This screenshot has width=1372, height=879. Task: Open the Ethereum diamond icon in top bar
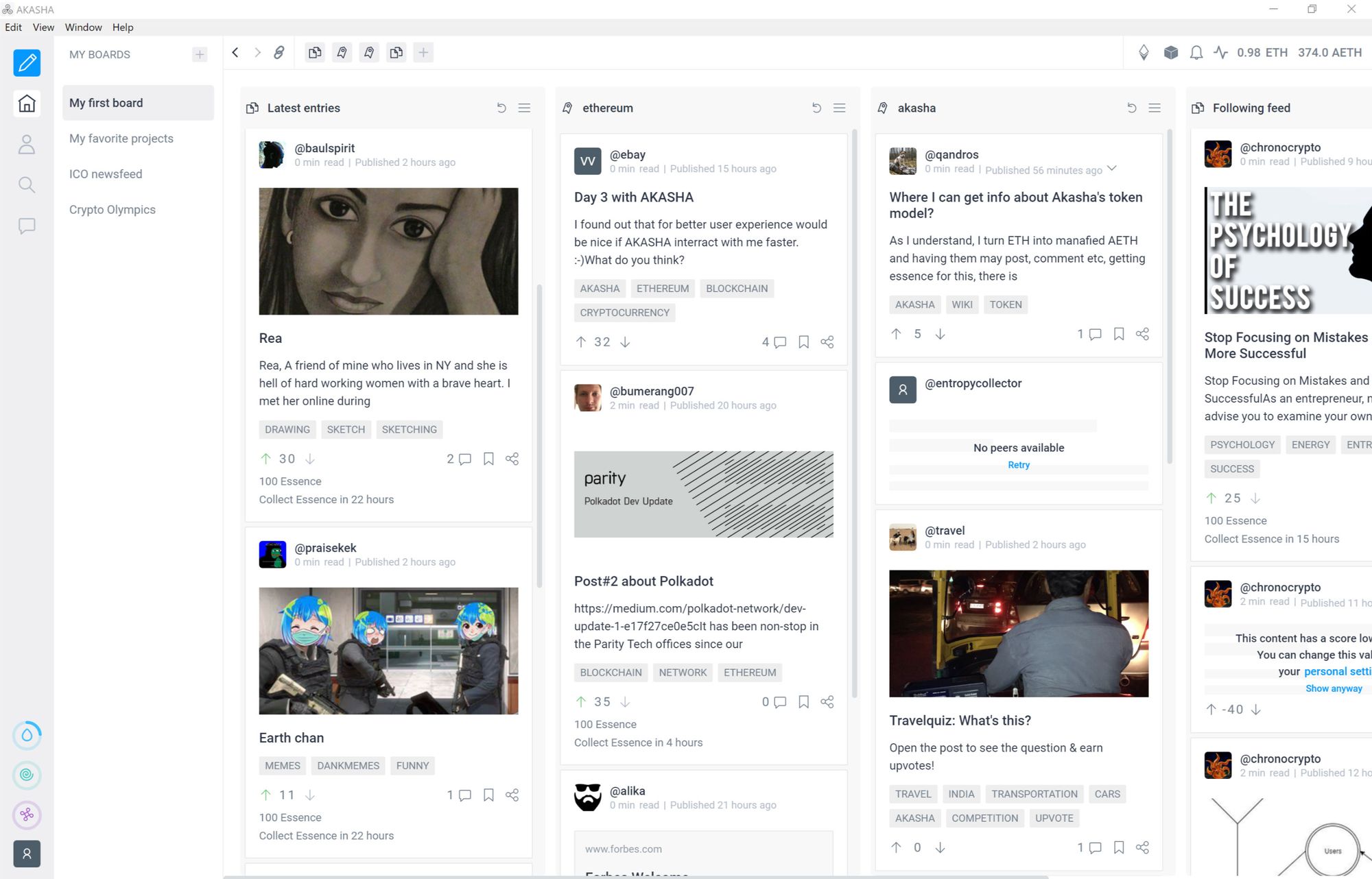coord(1144,53)
